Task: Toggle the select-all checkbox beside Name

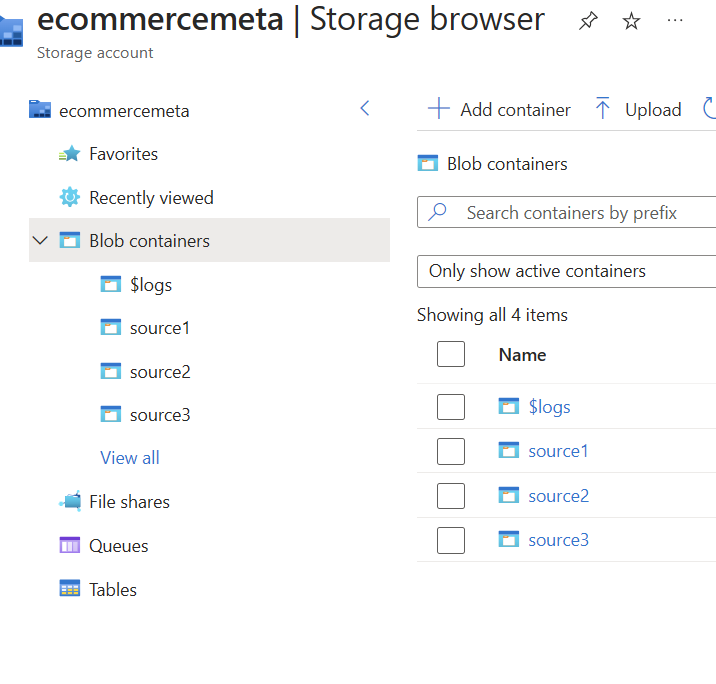Action: (x=451, y=354)
